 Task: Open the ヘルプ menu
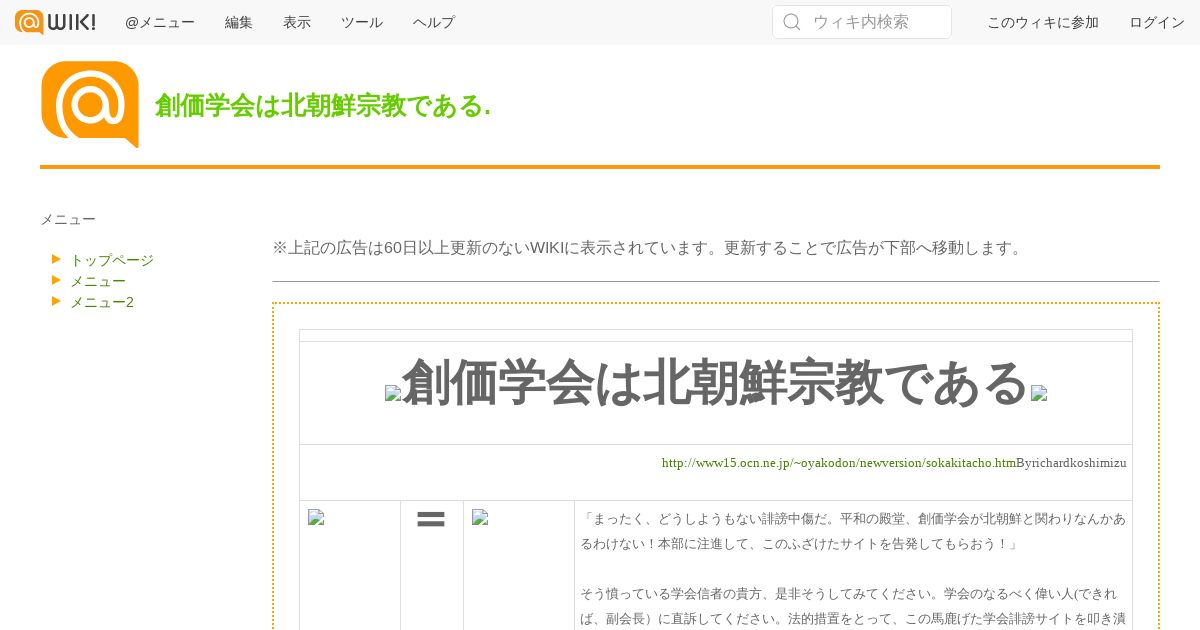click(x=434, y=22)
